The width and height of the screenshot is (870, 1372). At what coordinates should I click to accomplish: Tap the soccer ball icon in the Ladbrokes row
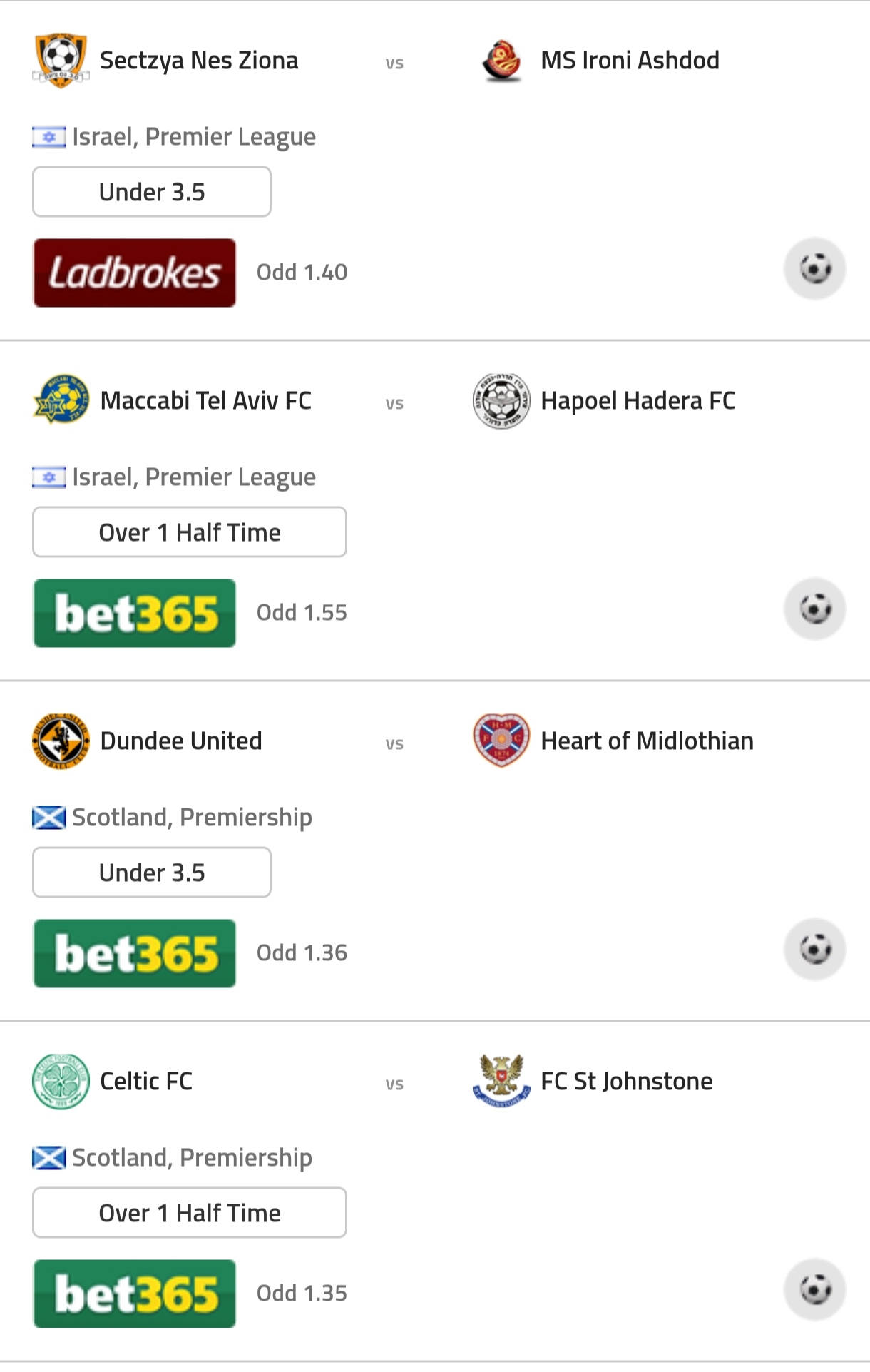click(815, 269)
